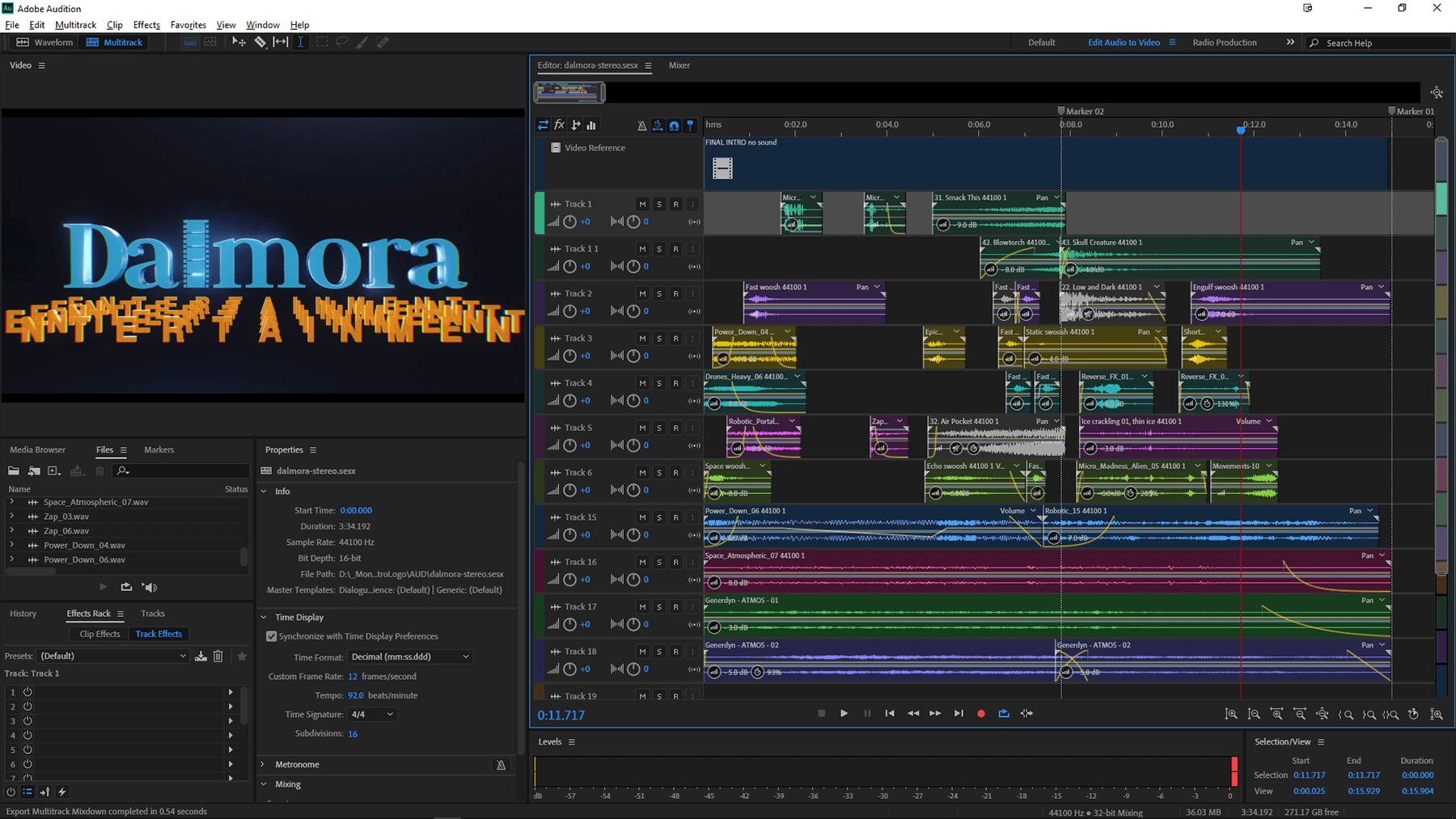
Task: Click the Track 1 volume knob
Action: (569, 222)
